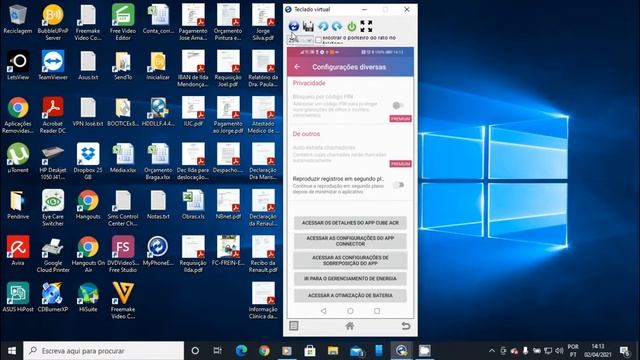The image size is (640, 360).
Task: Open Microsoft Store from the taskbar
Action: [x=310, y=351]
